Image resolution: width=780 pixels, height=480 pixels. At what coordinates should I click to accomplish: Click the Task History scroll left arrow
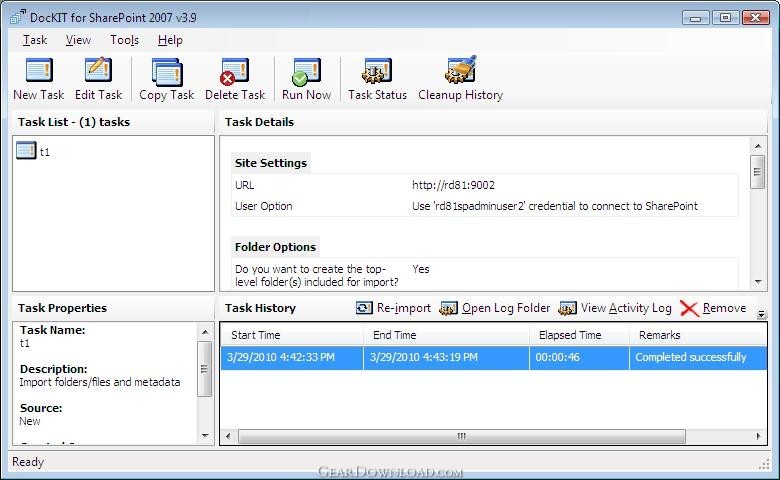point(228,436)
